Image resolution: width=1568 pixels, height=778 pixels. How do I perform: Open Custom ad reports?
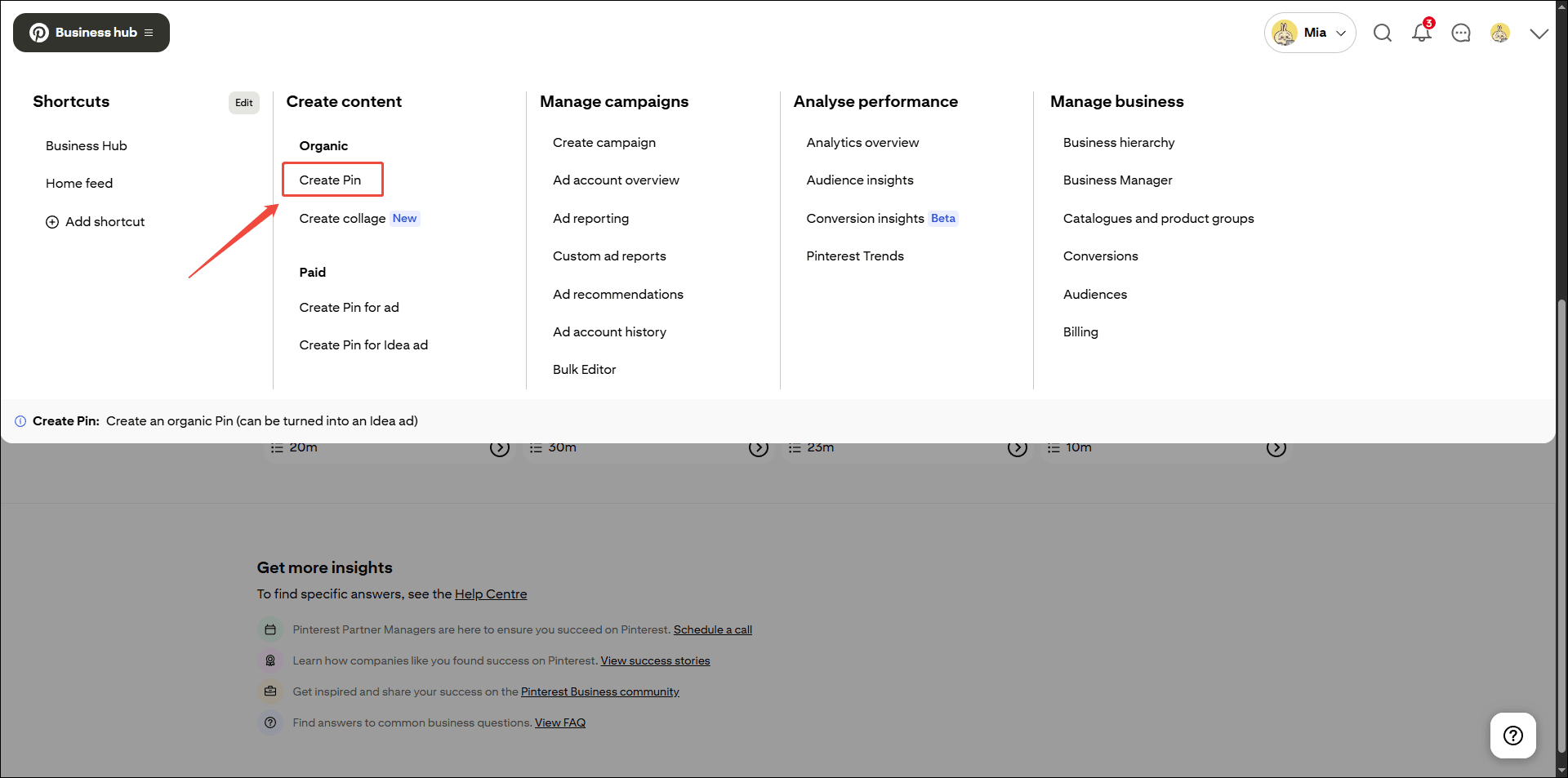[609, 256]
